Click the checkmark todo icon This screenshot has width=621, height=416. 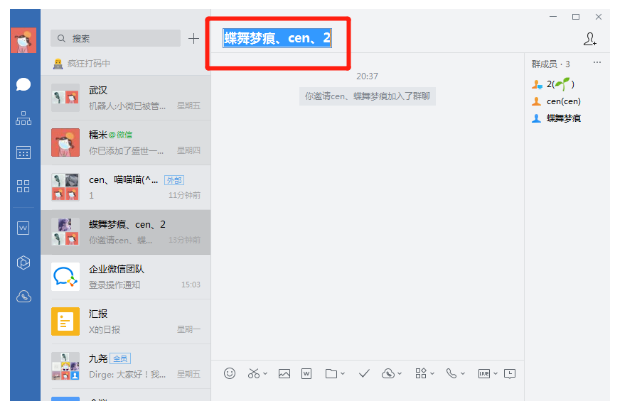coord(364,373)
